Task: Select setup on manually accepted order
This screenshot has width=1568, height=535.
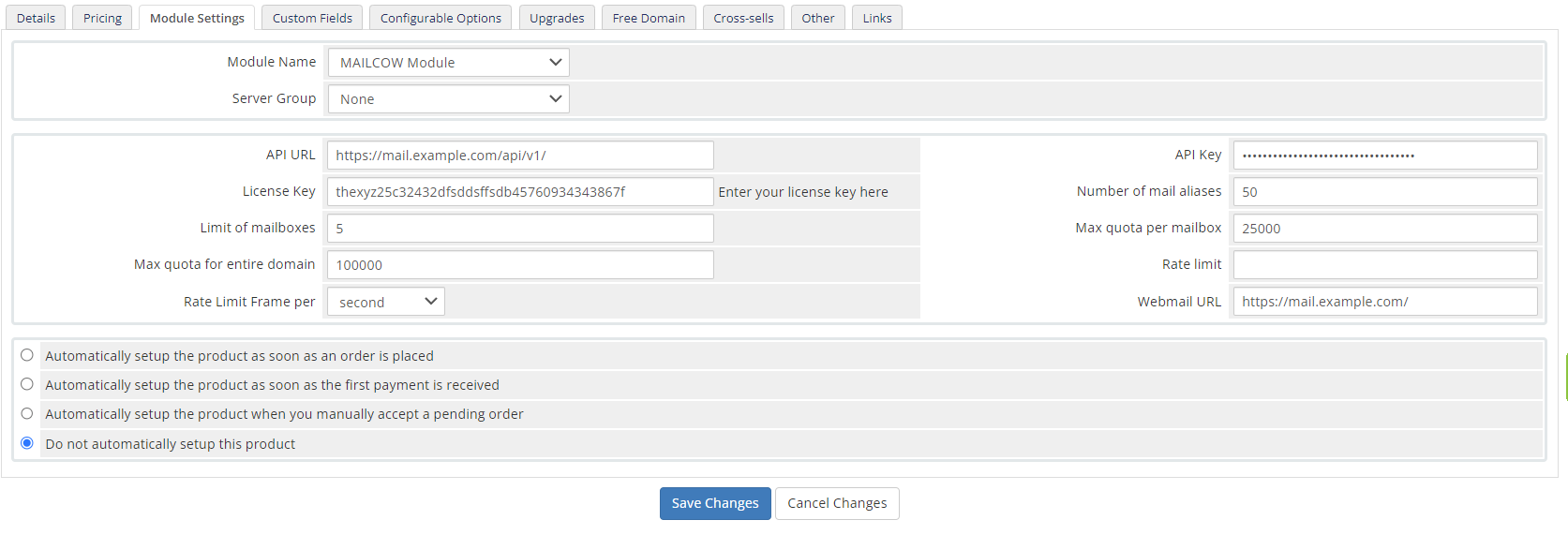Action: click(x=27, y=413)
